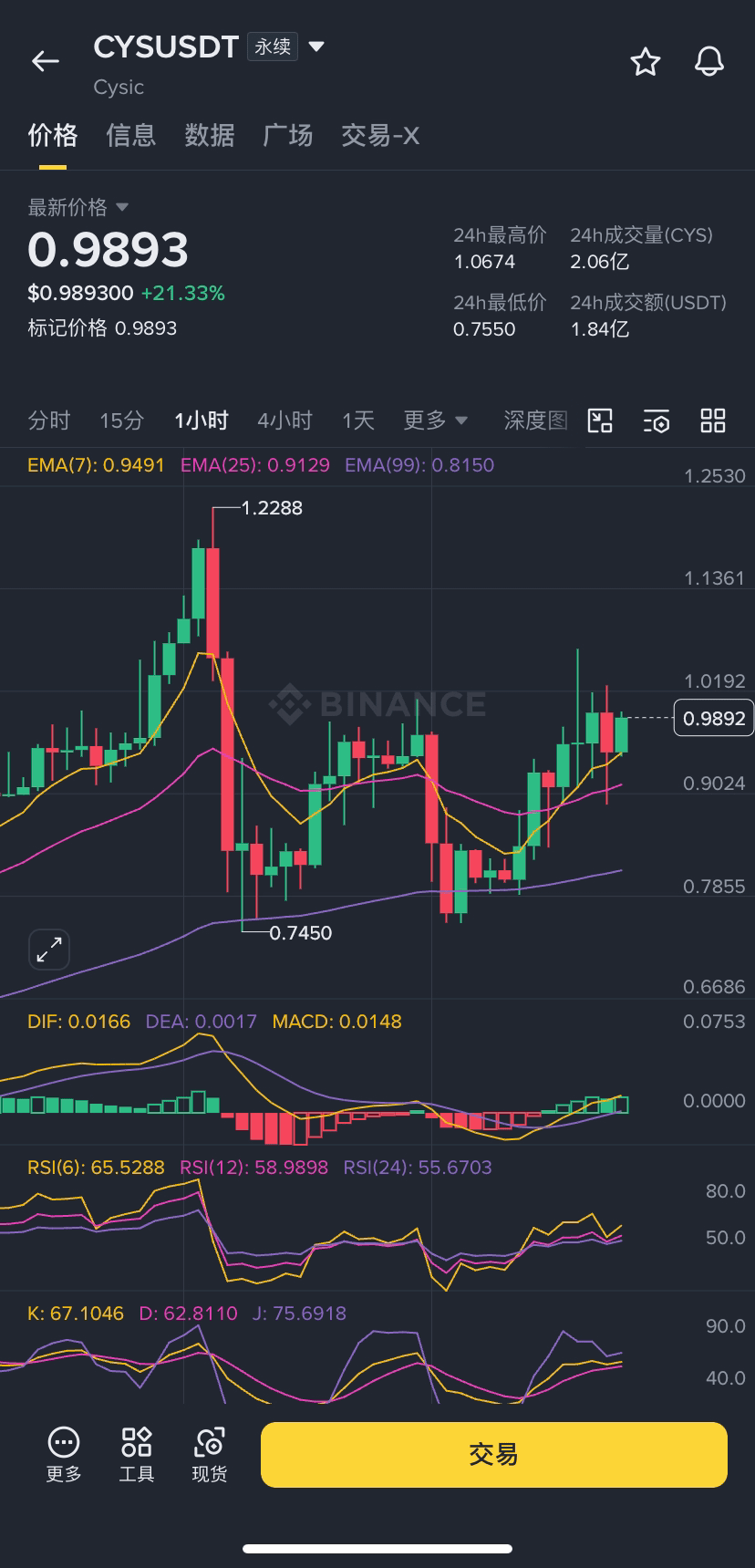Select the 4小时 chart interval

[284, 421]
